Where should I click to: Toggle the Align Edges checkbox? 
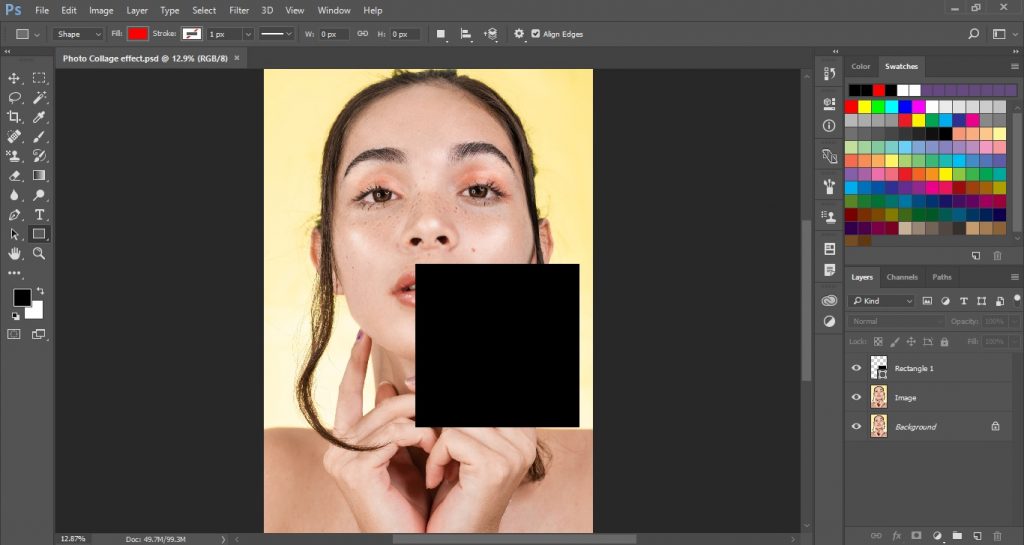(x=536, y=34)
